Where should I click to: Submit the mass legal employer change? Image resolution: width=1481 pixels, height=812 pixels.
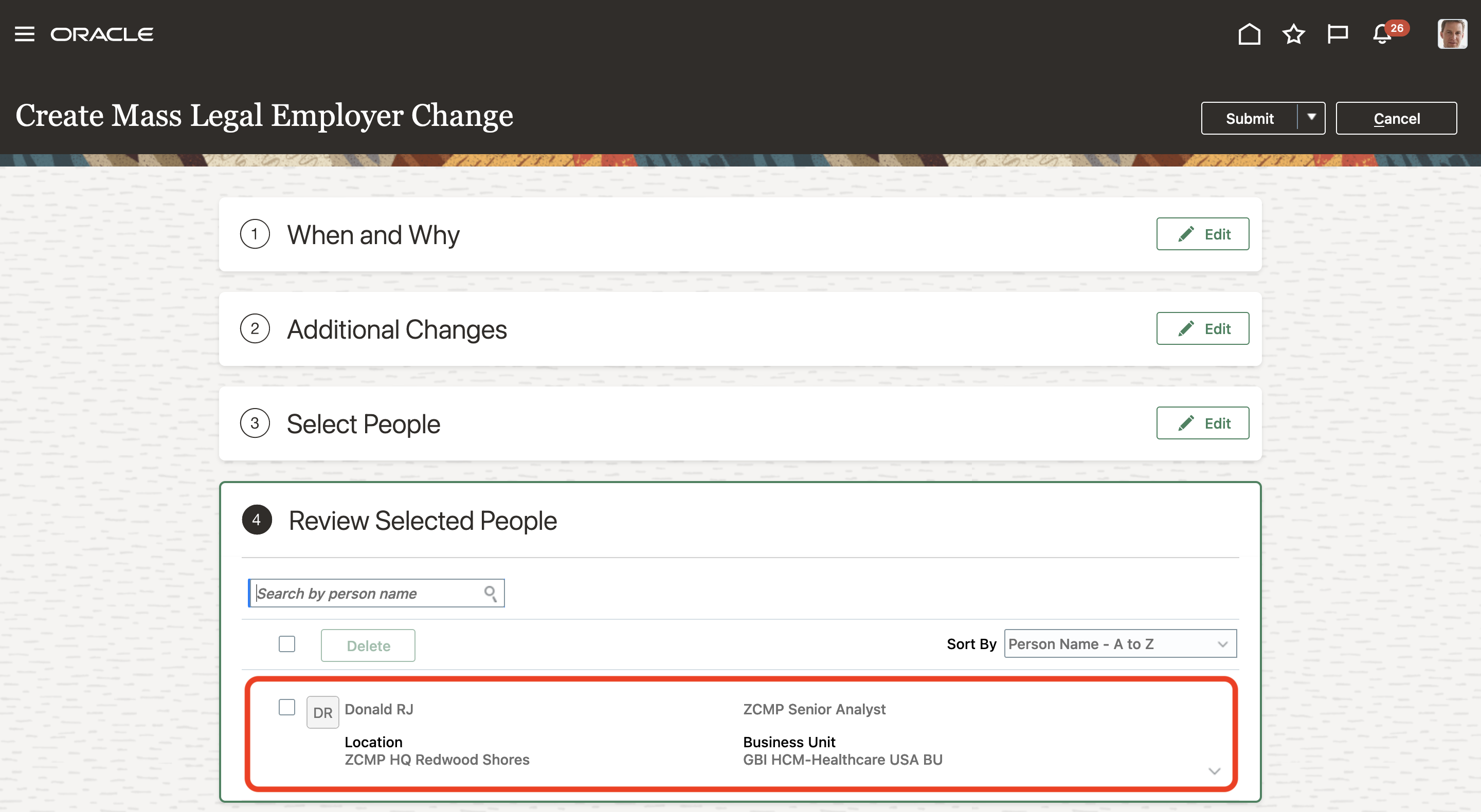click(1249, 118)
